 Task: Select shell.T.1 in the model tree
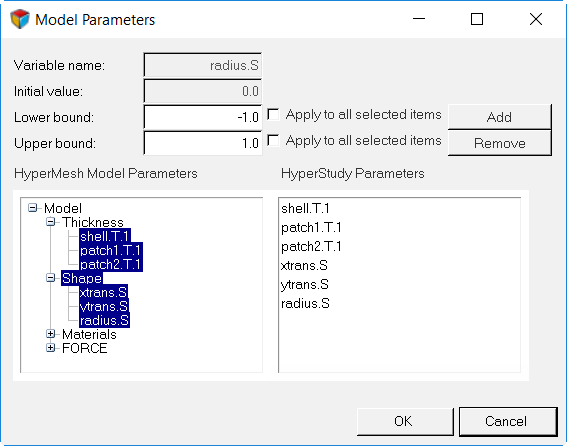[105, 236]
